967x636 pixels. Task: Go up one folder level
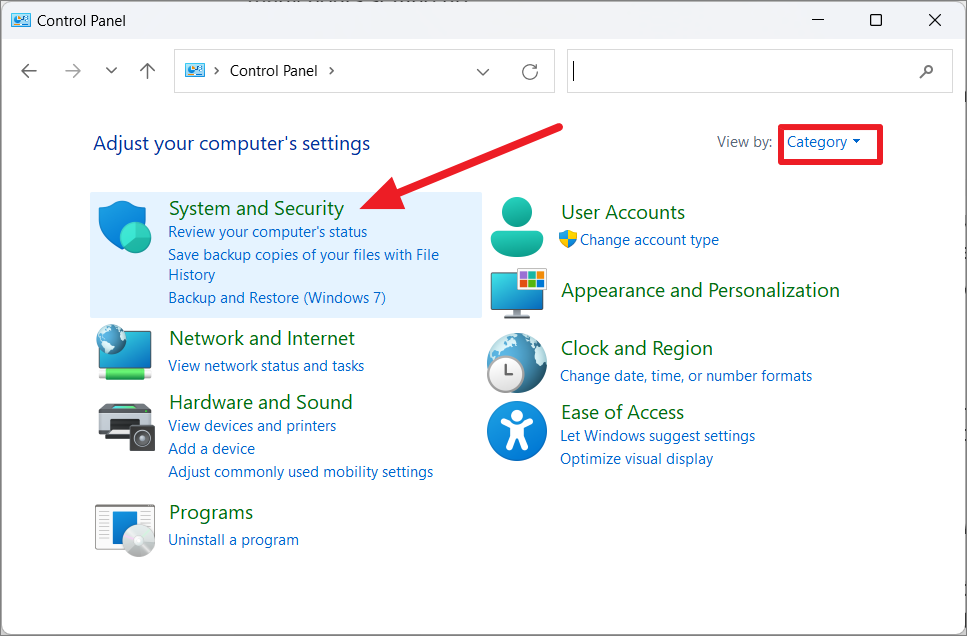point(148,71)
